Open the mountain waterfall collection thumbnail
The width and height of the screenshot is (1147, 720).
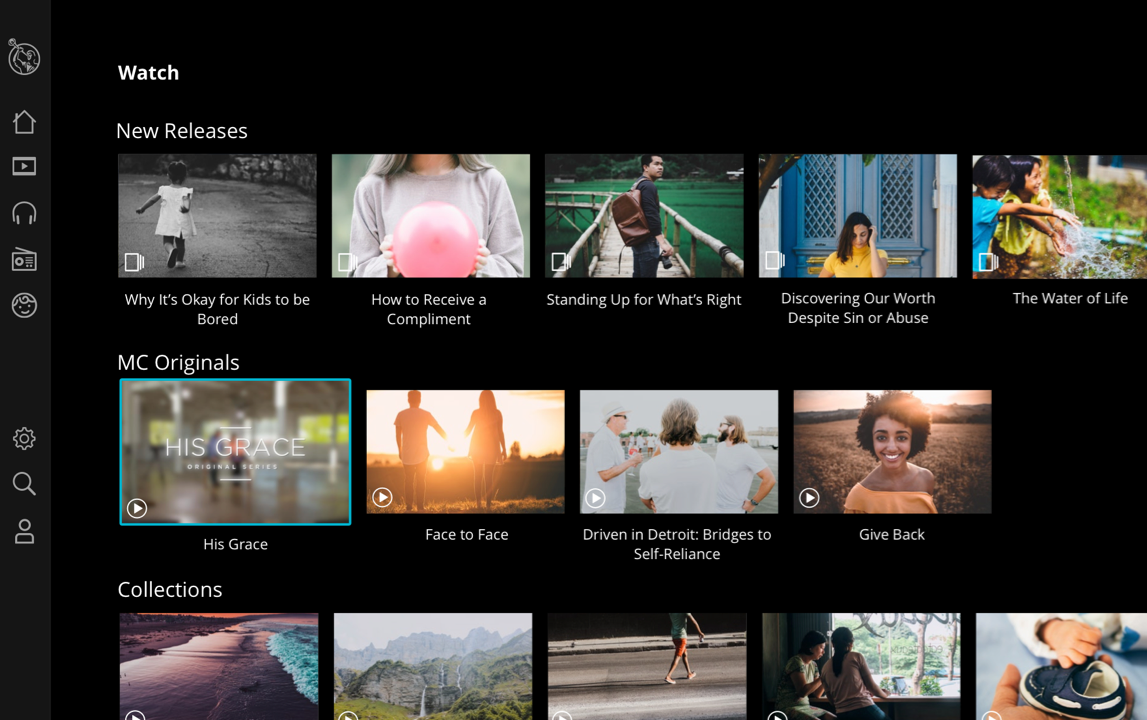(433, 667)
